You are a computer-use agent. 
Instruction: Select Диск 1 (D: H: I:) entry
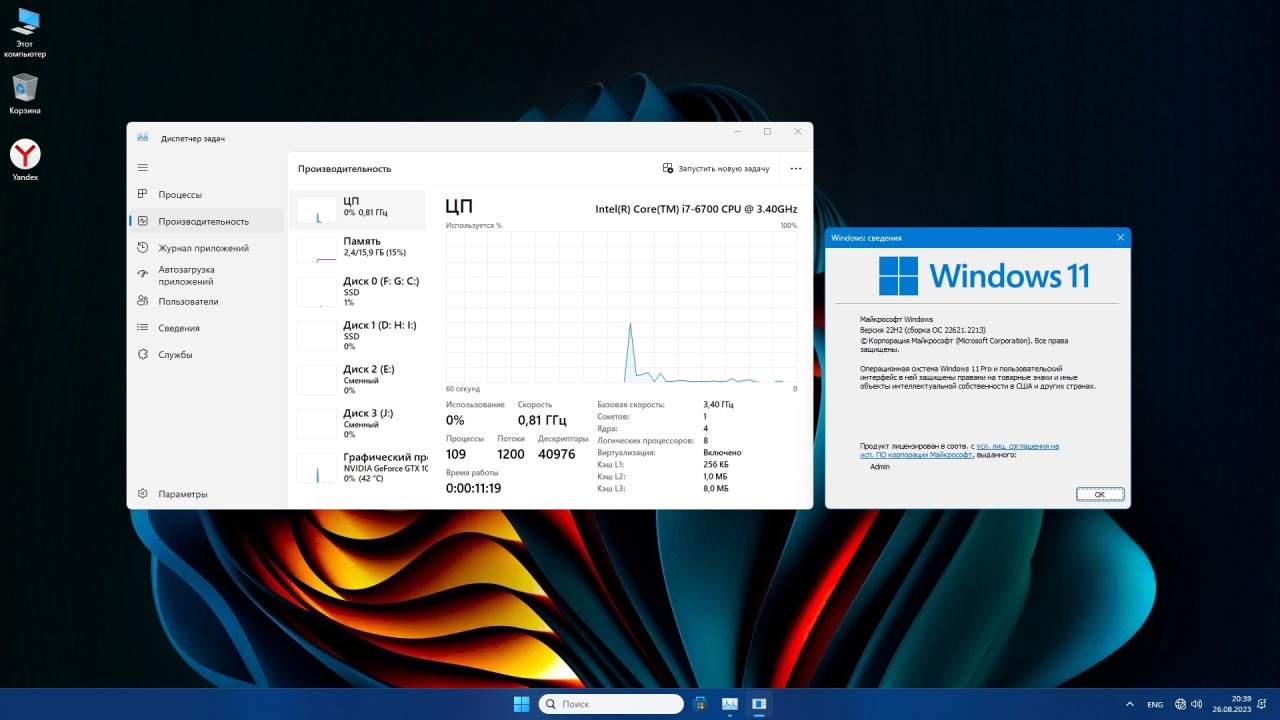(358, 335)
